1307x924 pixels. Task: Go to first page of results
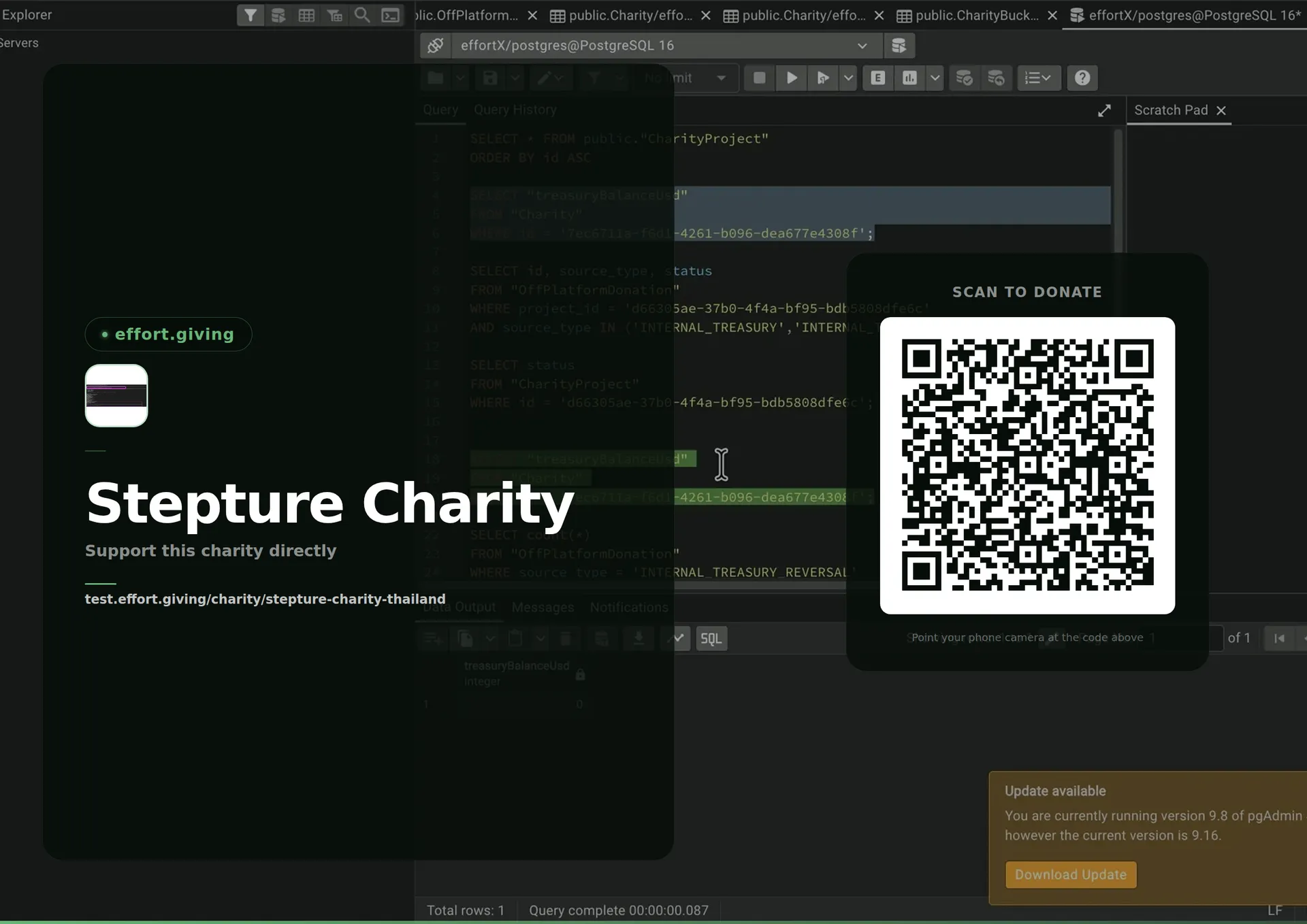point(1280,638)
